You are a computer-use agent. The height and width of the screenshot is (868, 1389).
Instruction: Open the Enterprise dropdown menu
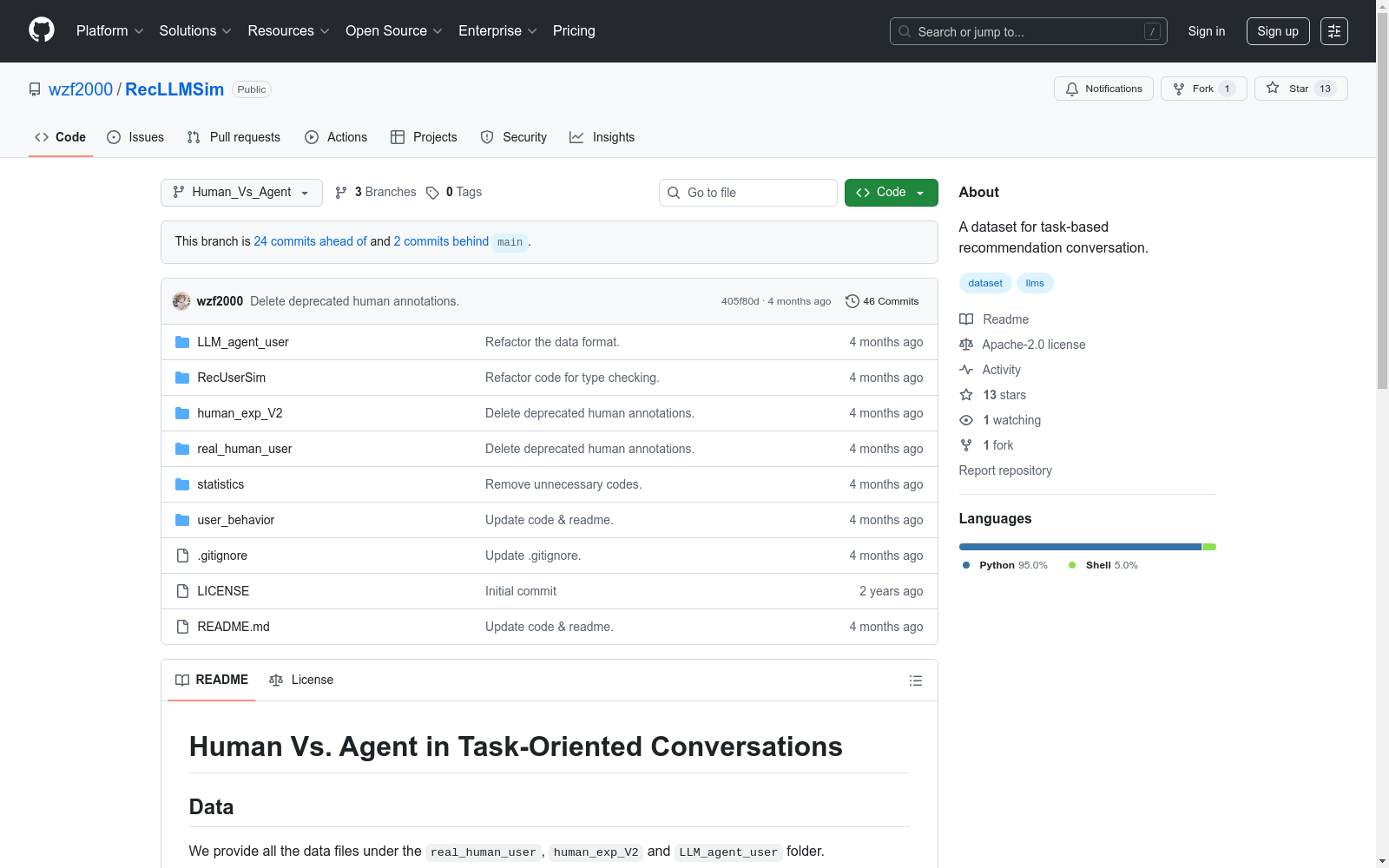point(497,31)
